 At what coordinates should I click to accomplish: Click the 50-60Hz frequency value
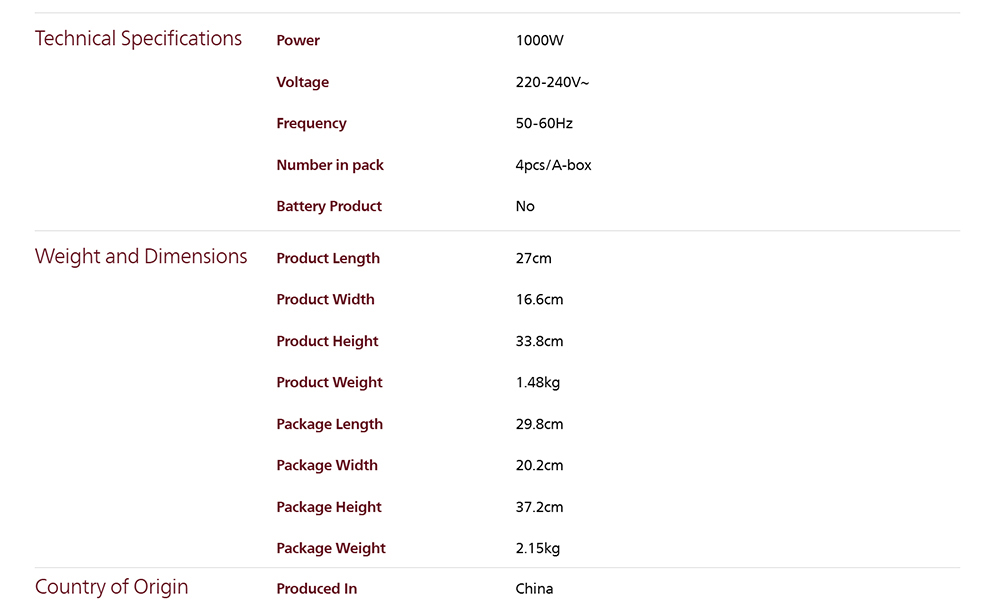tap(544, 124)
